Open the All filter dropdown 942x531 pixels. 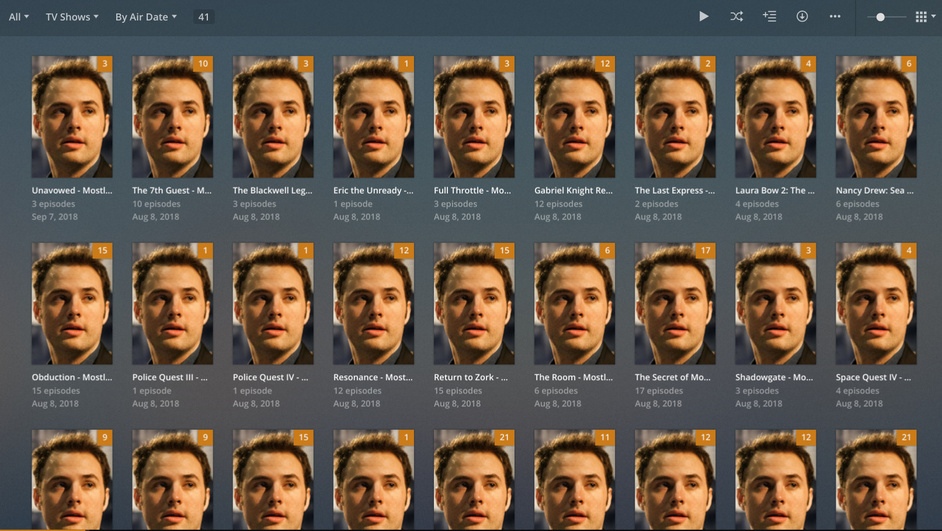[19, 17]
